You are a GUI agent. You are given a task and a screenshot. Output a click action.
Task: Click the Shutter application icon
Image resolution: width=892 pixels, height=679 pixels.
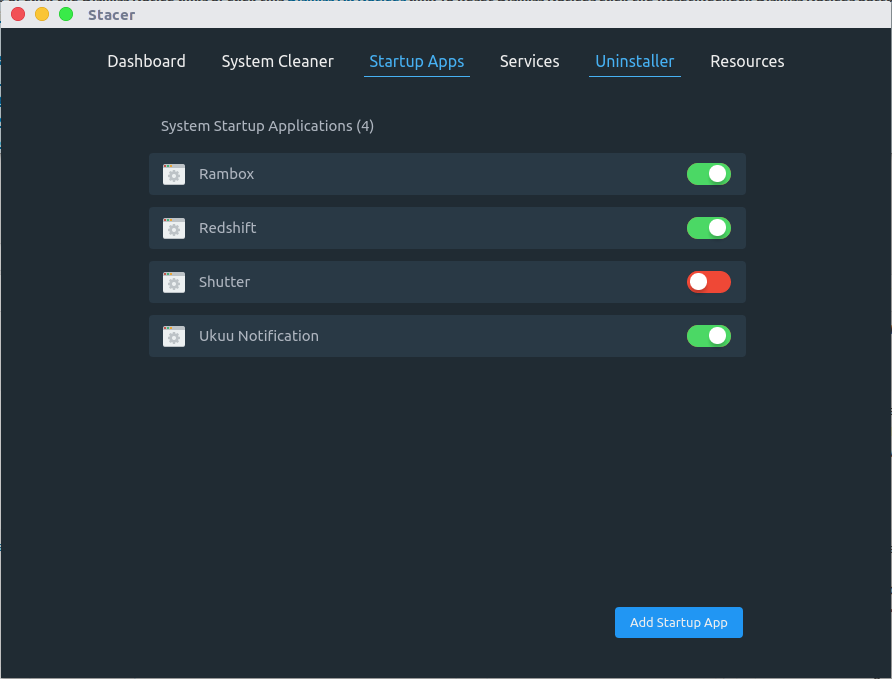174,282
